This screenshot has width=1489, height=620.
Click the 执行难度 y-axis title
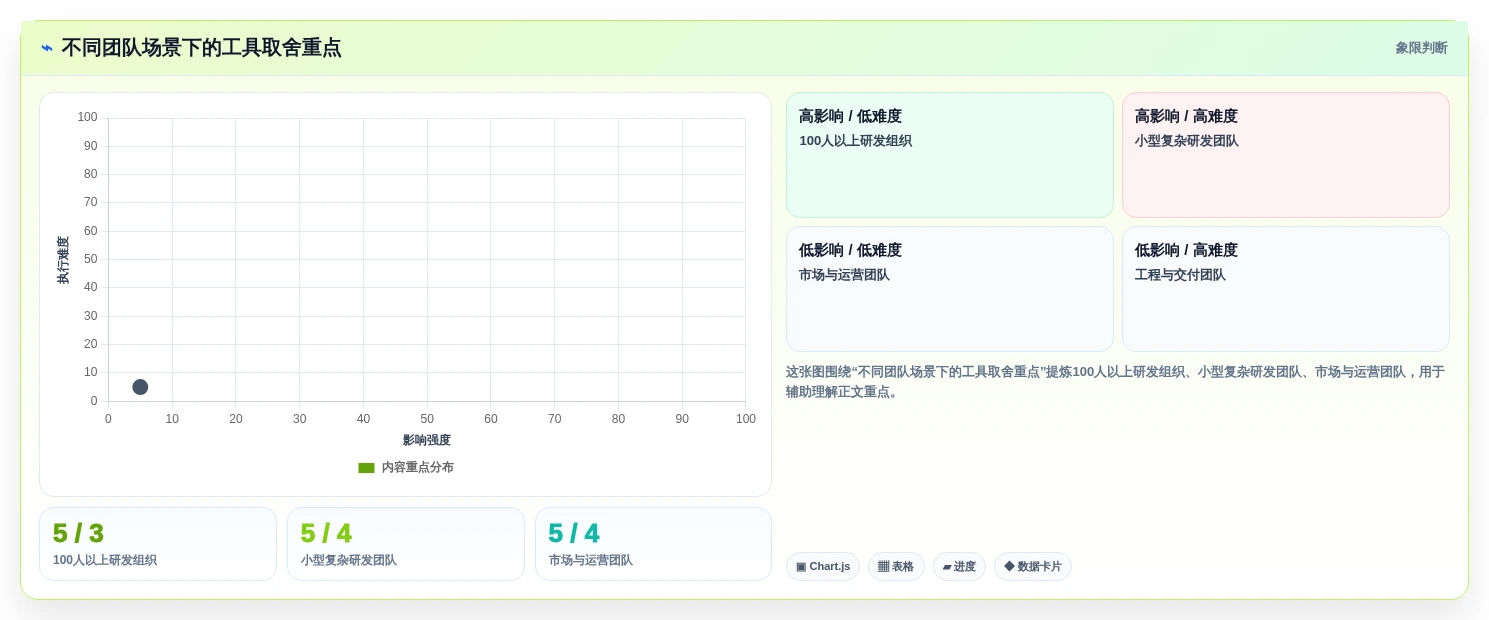coord(63,260)
